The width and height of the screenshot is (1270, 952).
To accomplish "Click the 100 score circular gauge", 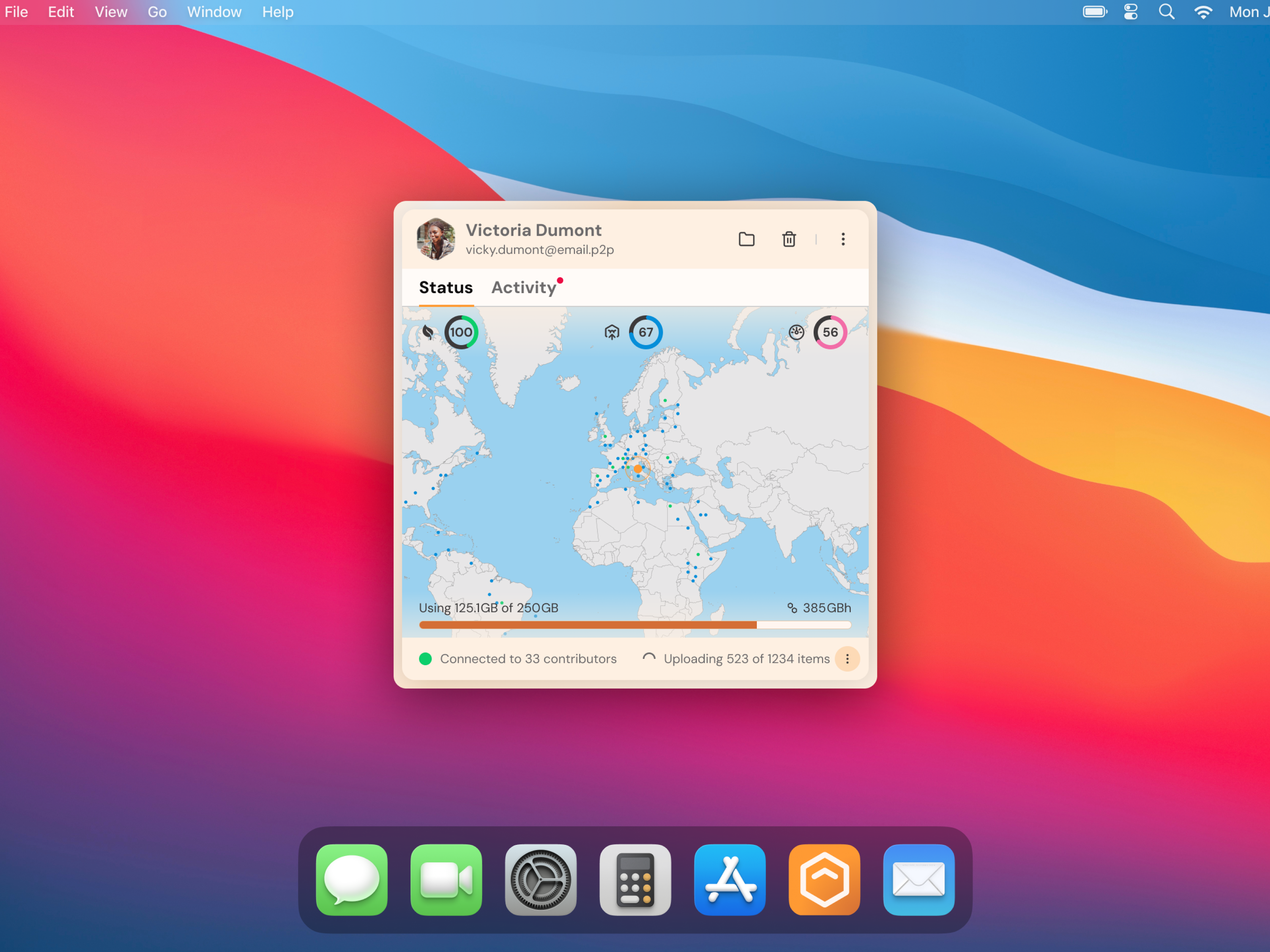I will click(x=461, y=332).
